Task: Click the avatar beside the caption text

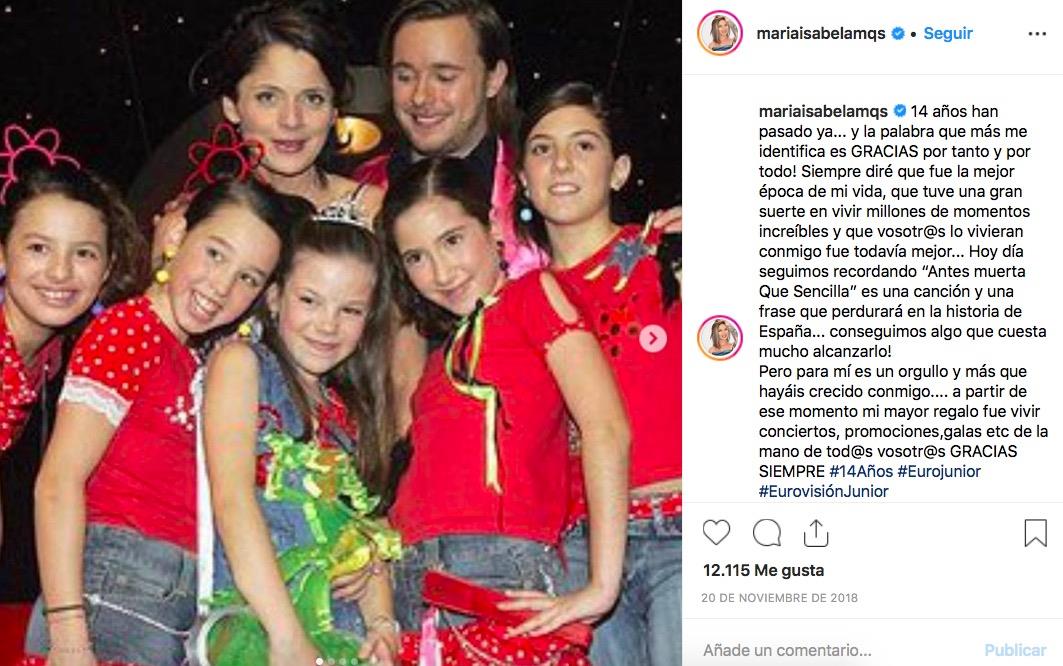Action: (x=719, y=338)
